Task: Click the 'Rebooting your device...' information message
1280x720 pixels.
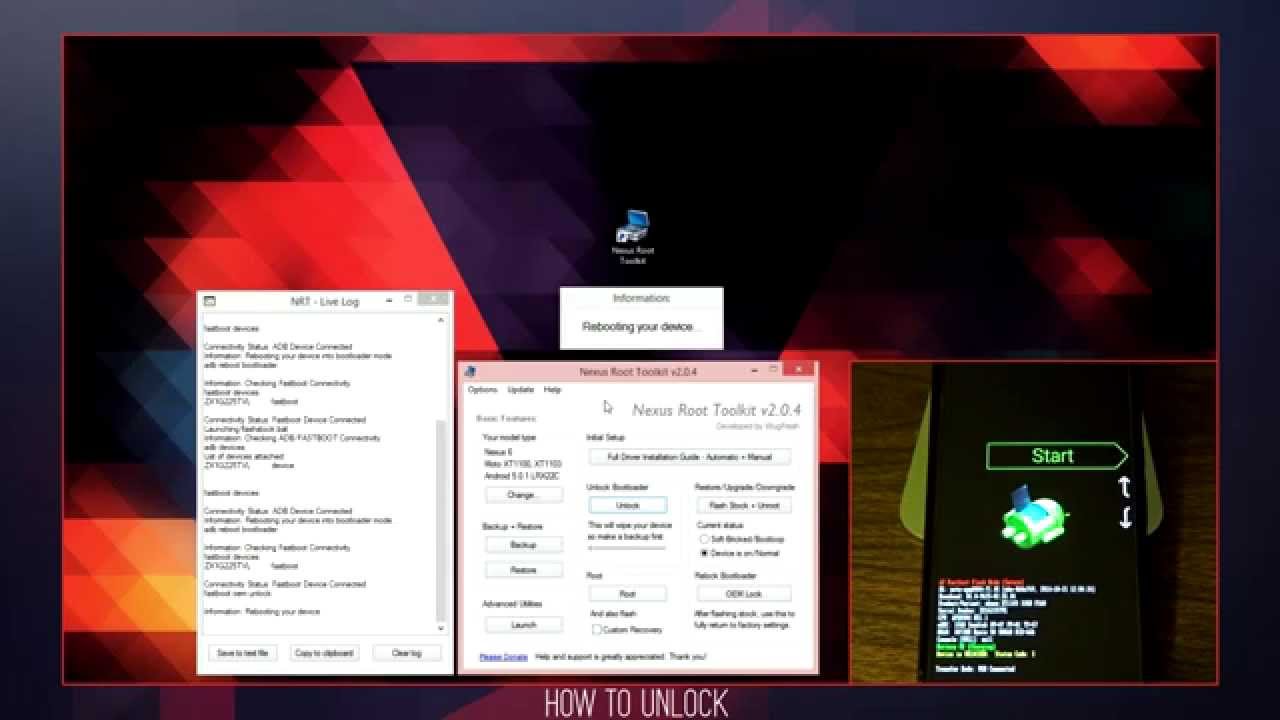Action: pos(639,327)
